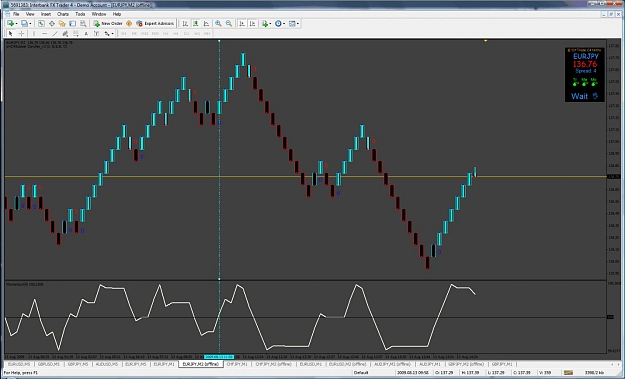625x379 pixels.
Task: Open the Strategy Tester icon
Action: point(83,24)
